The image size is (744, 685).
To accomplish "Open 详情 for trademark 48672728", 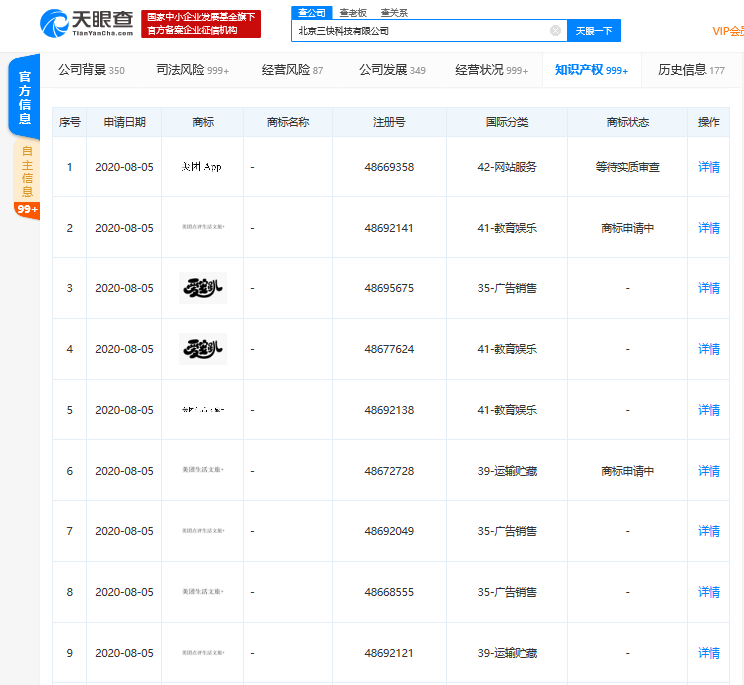I will (x=708, y=471).
